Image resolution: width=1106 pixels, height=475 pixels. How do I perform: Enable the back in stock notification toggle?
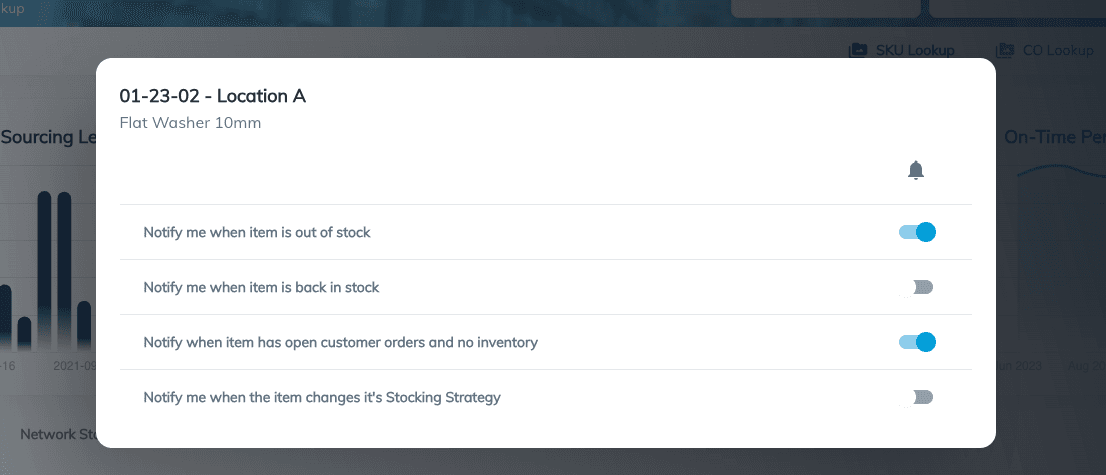(917, 287)
